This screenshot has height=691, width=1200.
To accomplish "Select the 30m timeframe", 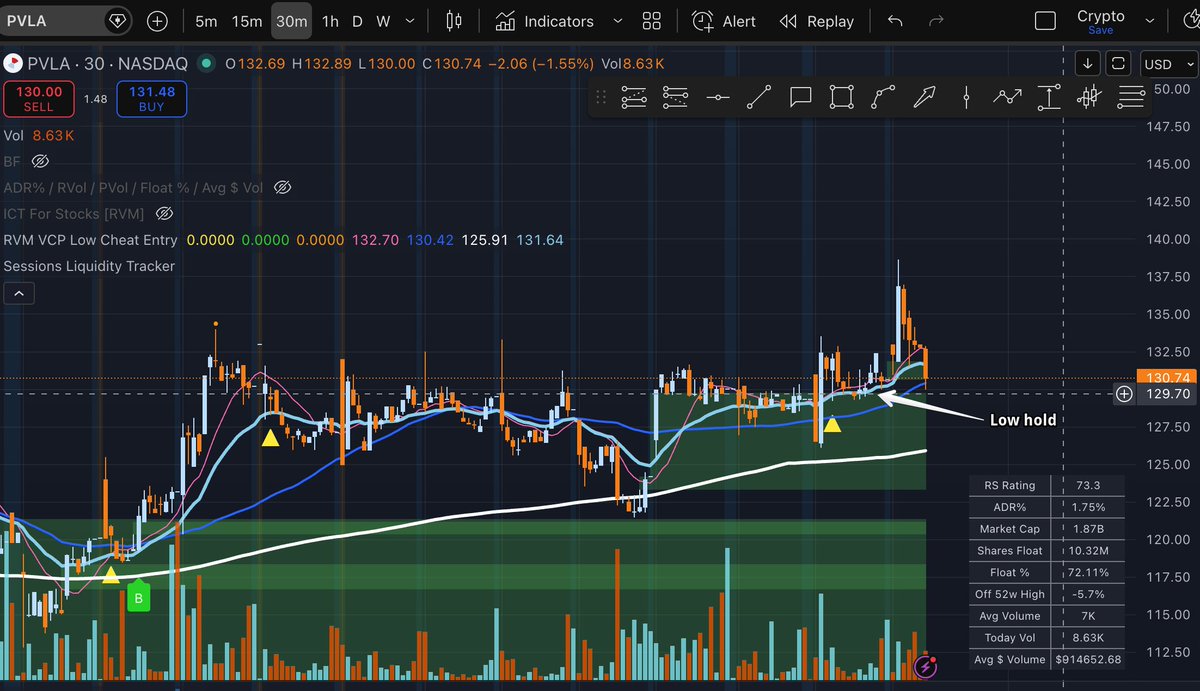I will tap(291, 21).
